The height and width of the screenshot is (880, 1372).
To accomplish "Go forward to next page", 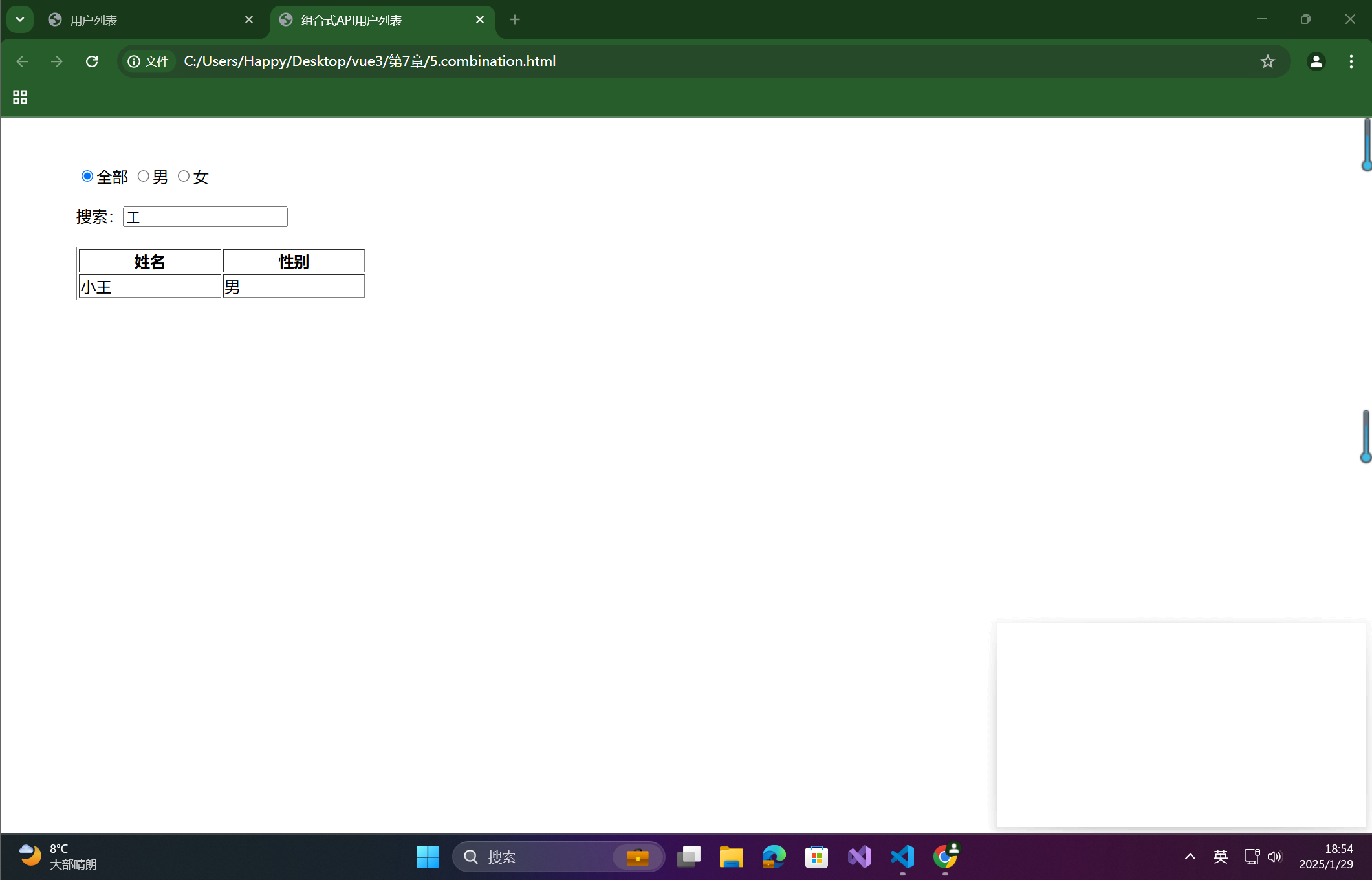I will [x=57, y=61].
